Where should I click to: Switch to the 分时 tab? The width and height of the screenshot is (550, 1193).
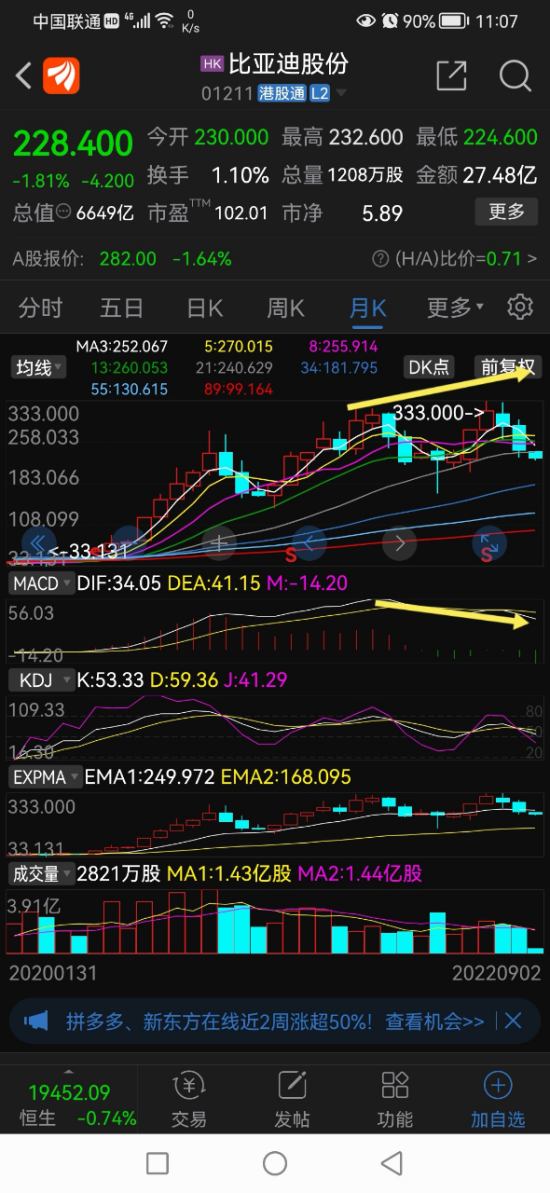point(40,307)
